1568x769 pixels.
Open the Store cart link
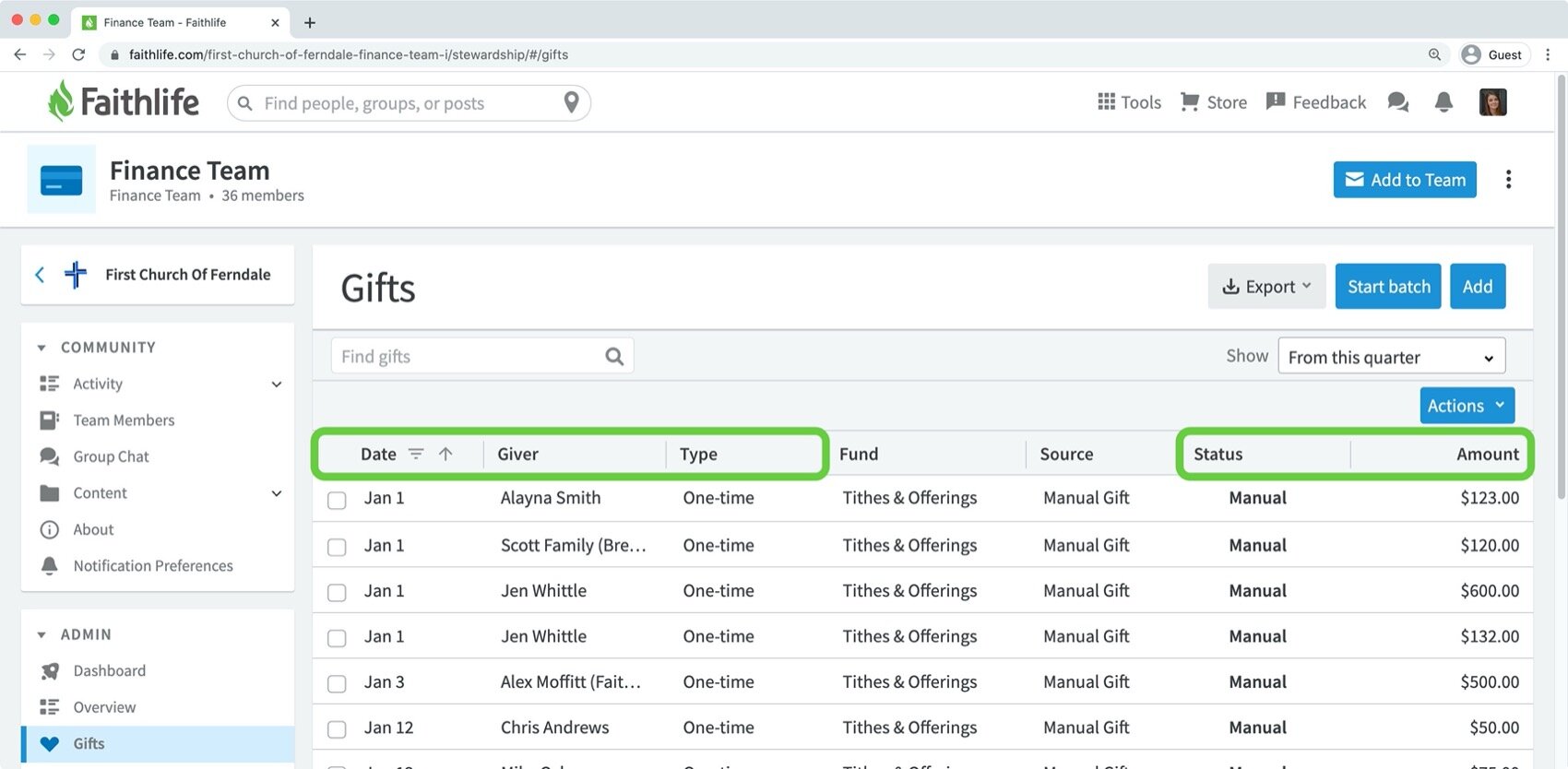(1213, 102)
